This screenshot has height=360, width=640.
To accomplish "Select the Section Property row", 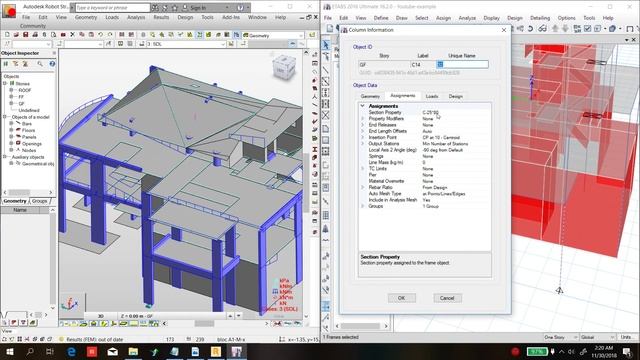I will 424,112.
